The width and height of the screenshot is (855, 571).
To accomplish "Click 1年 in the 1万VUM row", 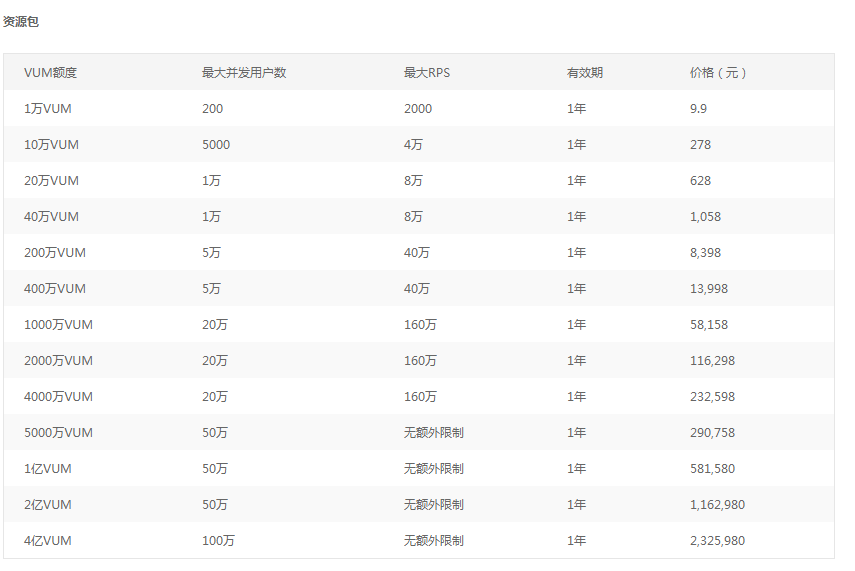I will click(576, 109).
